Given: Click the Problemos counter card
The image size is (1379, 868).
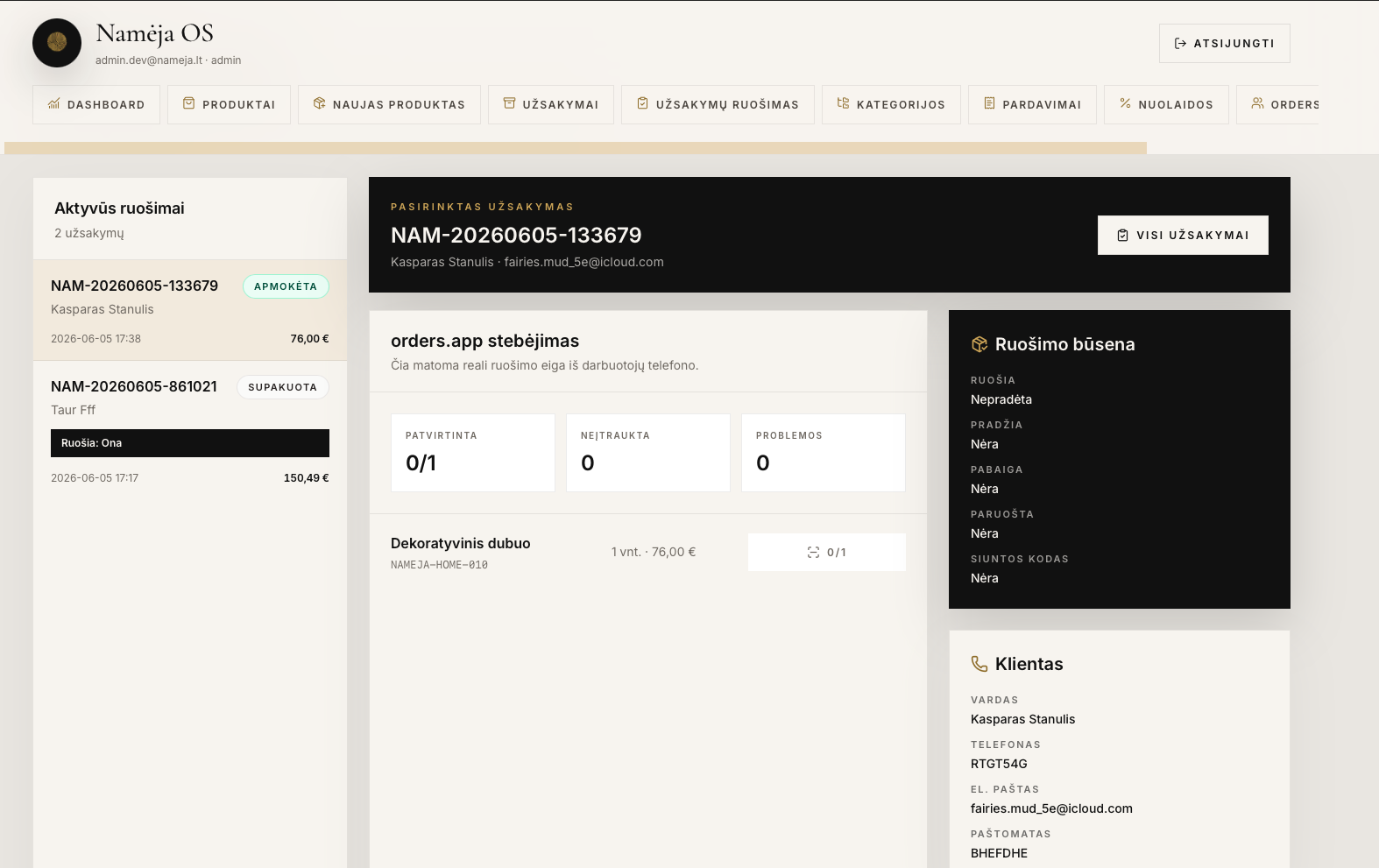Looking at the screenshot, I should (824, 453).
